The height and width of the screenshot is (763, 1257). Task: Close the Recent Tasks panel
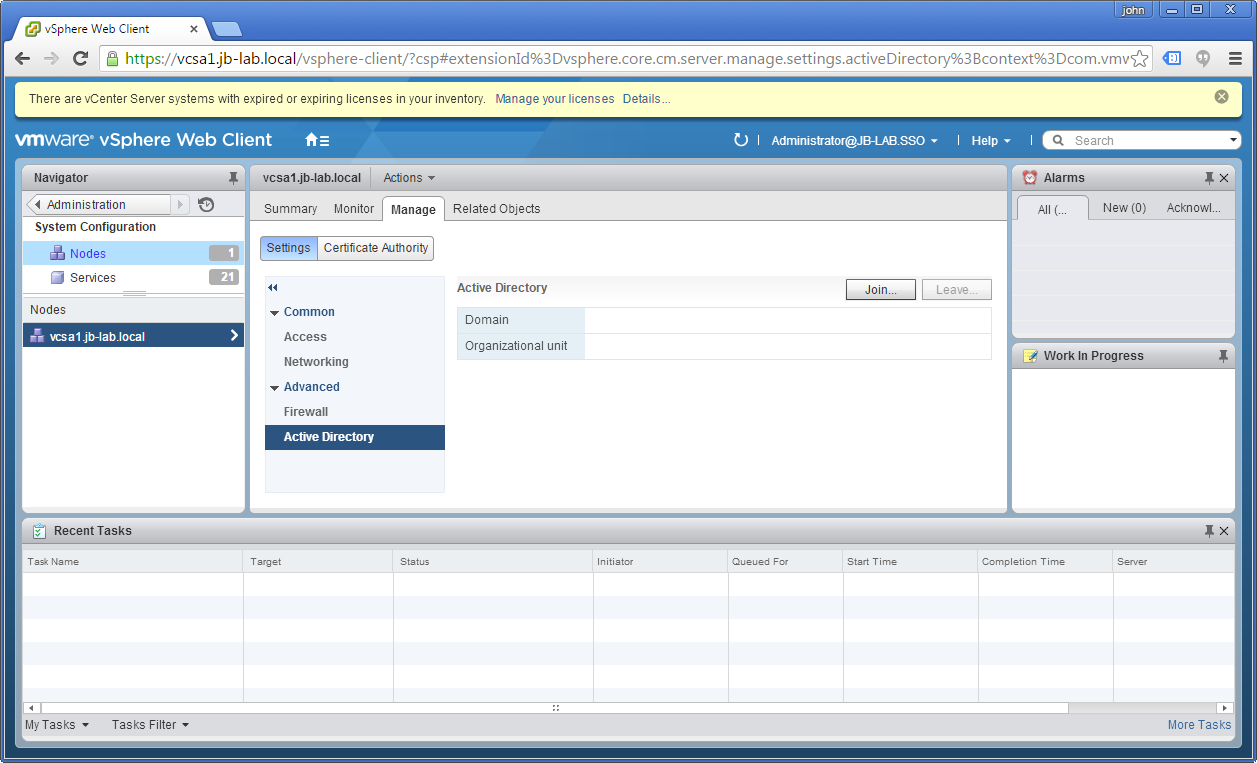point(1224,531)
